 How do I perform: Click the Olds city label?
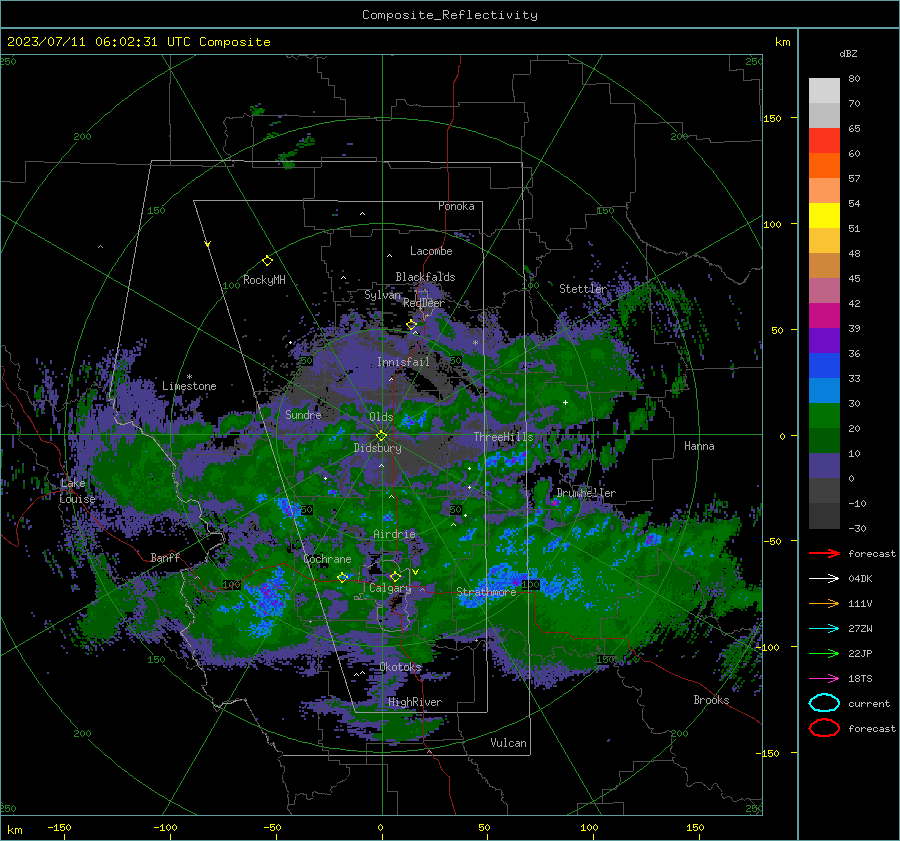point(381,417)
